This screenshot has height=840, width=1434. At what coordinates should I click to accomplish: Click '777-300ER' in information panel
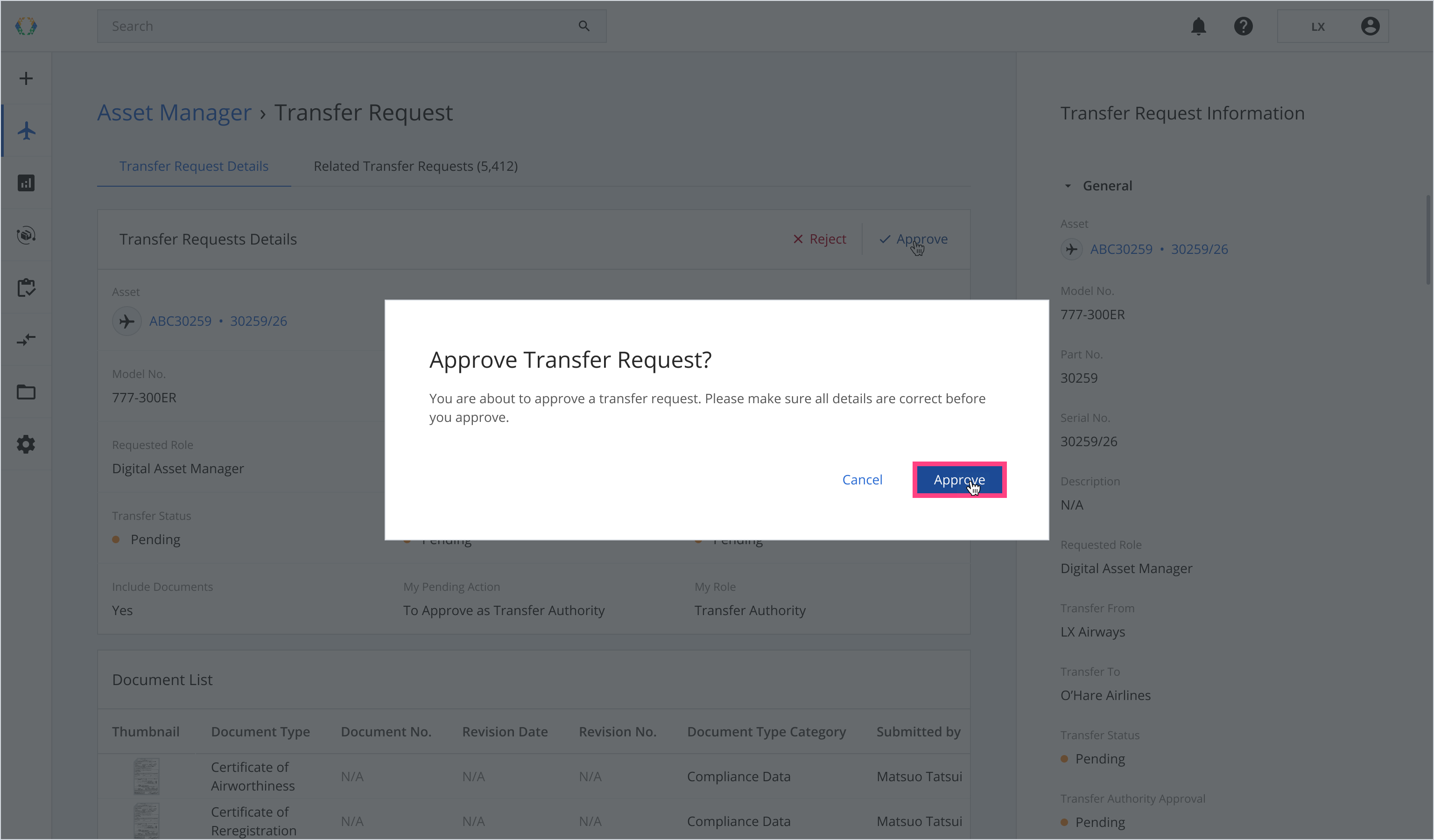(1093, 315)
